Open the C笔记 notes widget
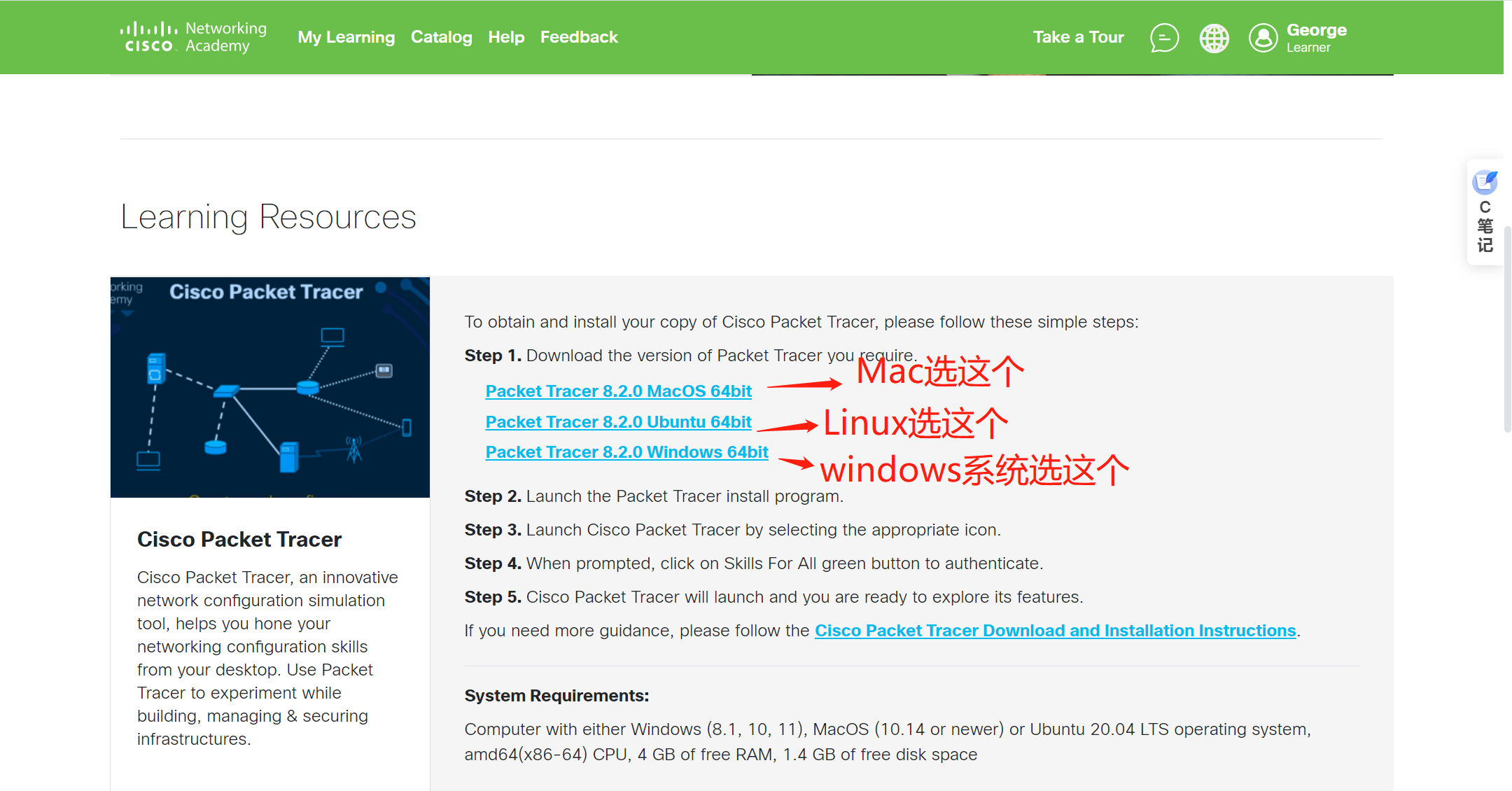The height and width of the screenshot is (791, 1512). (1485, 212)
